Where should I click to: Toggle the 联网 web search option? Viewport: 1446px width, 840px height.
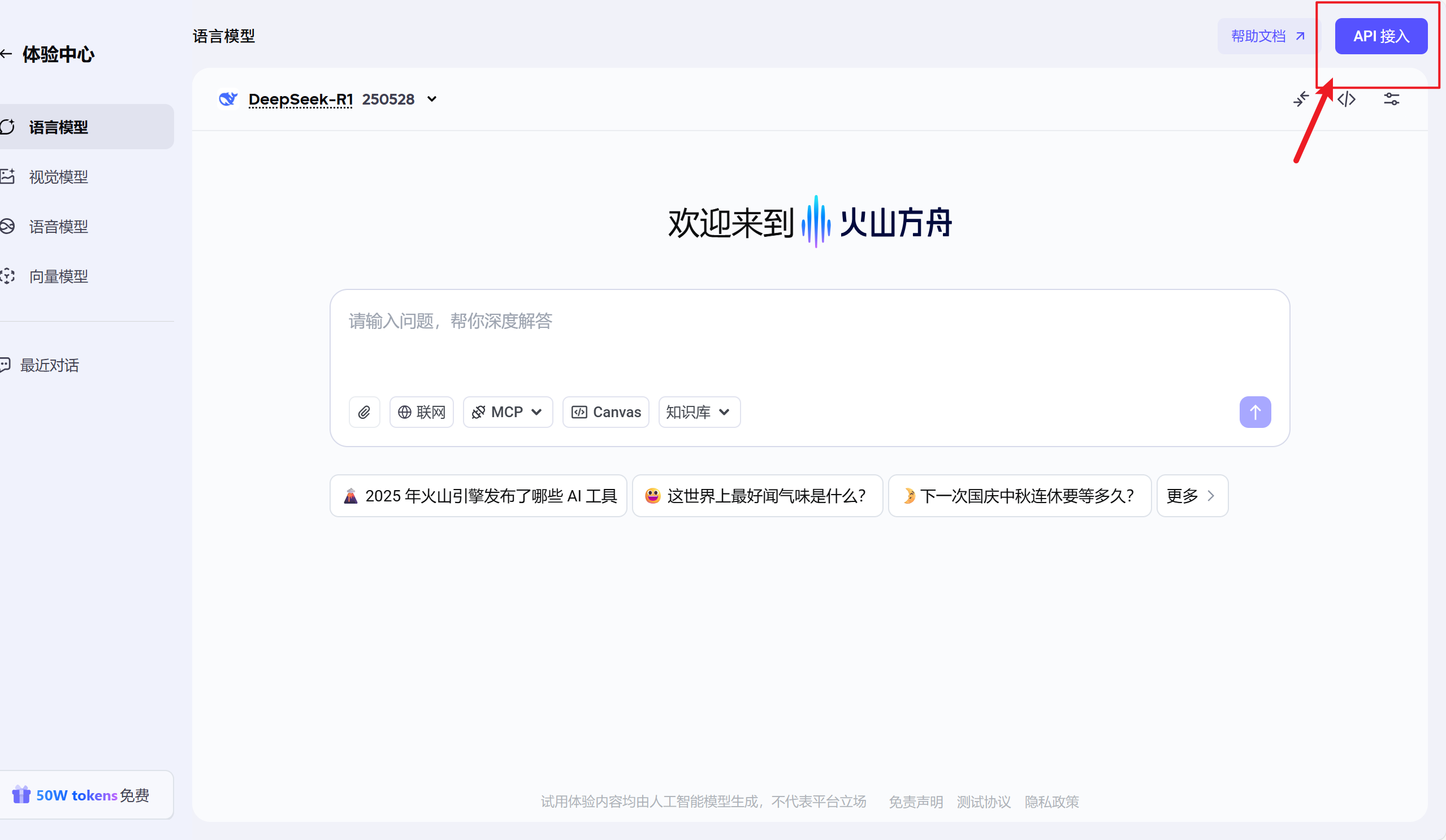click(x=422, y=412)
